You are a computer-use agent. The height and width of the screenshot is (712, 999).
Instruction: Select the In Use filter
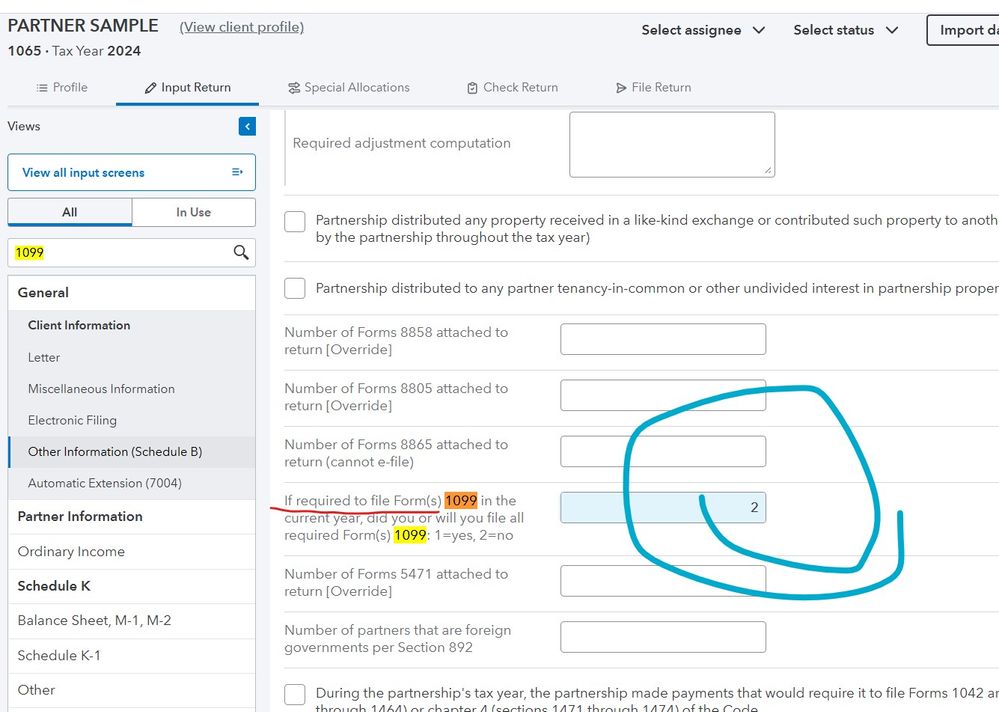pyautogui.click(x=193, y=212)
